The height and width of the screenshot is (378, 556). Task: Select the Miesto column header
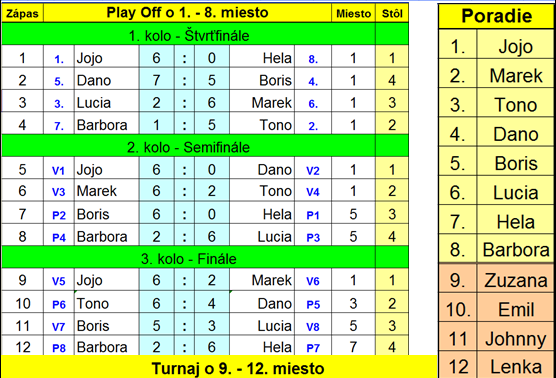[353, 13]
